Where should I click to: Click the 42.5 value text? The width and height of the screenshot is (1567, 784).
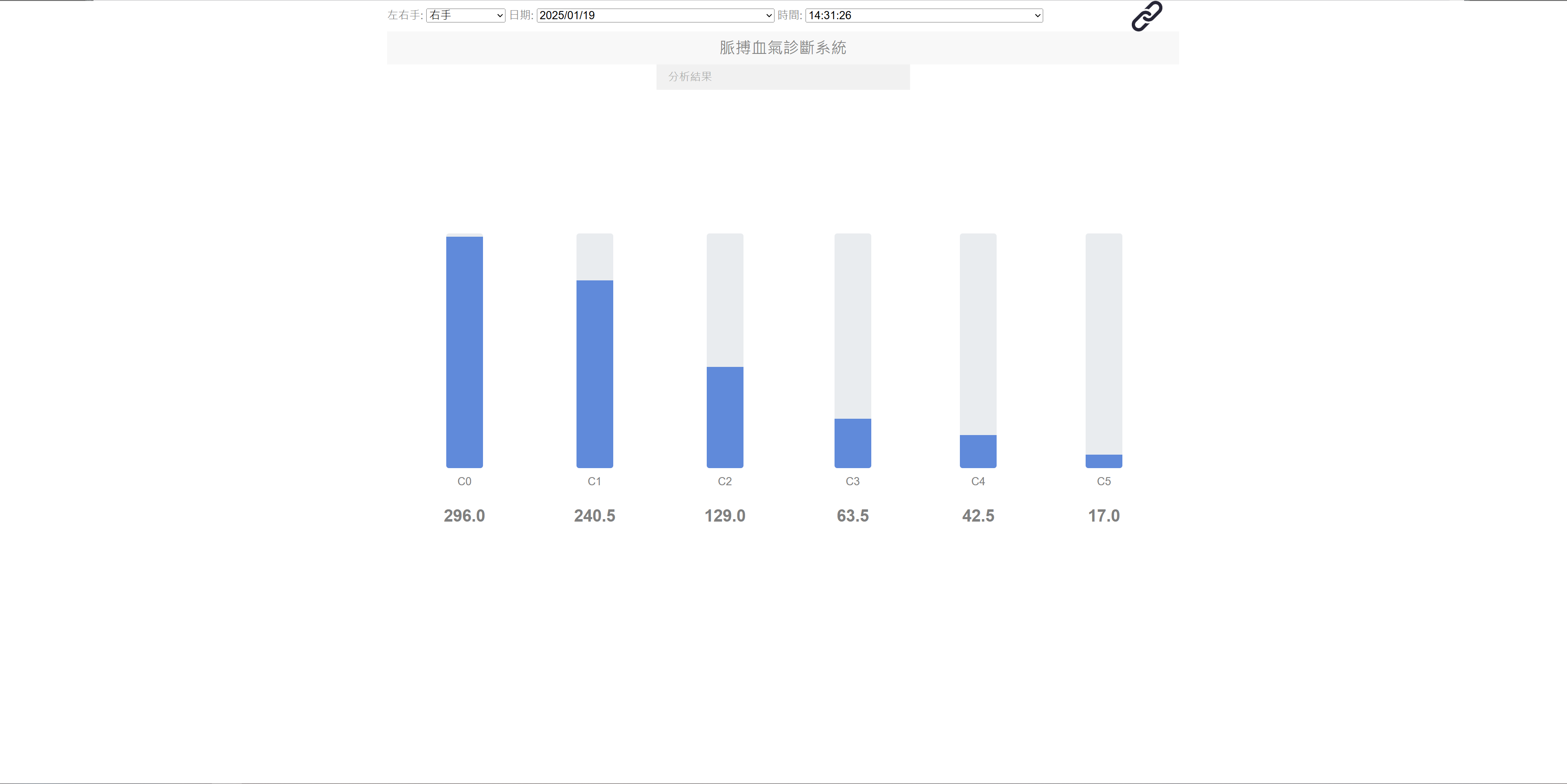[x=977, y=516]
